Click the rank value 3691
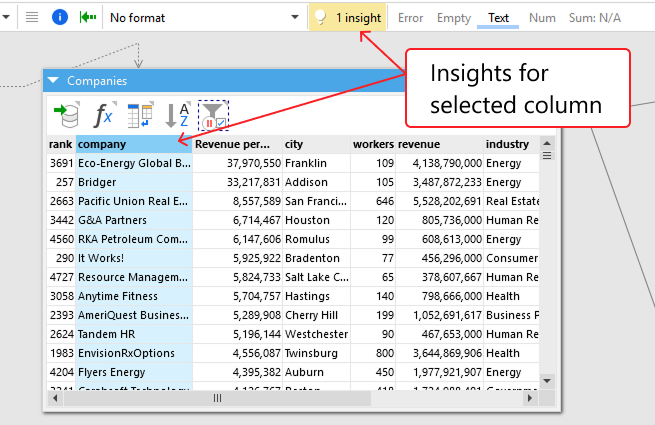 61,163
